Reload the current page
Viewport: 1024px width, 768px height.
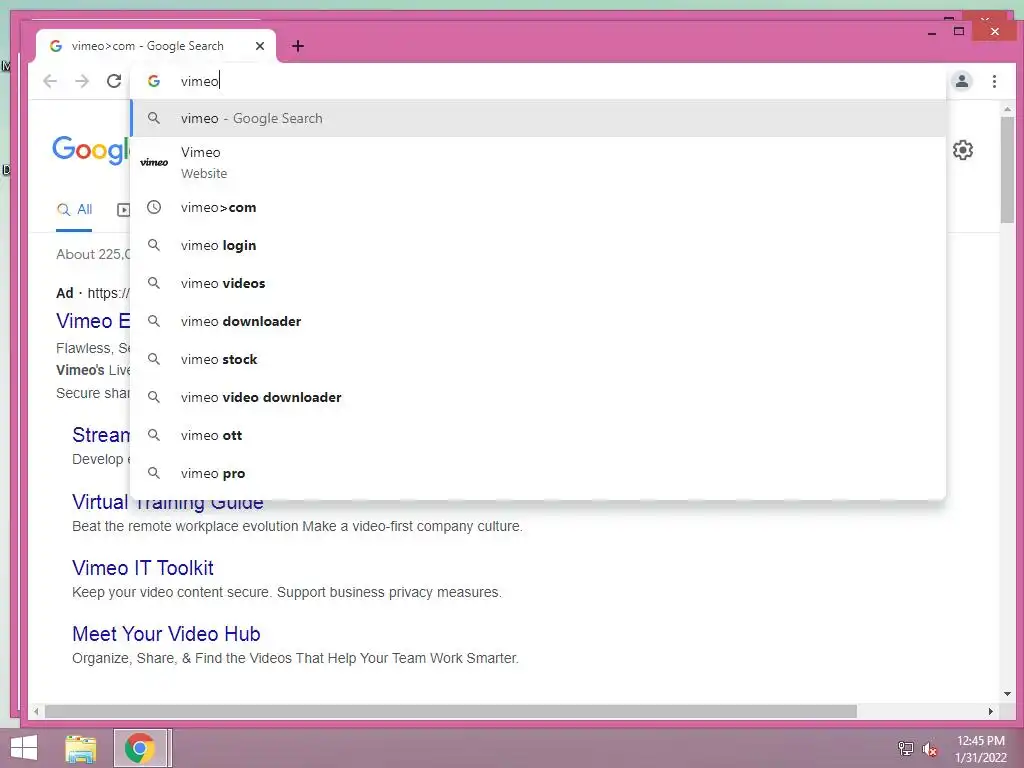tap(114, 81)
